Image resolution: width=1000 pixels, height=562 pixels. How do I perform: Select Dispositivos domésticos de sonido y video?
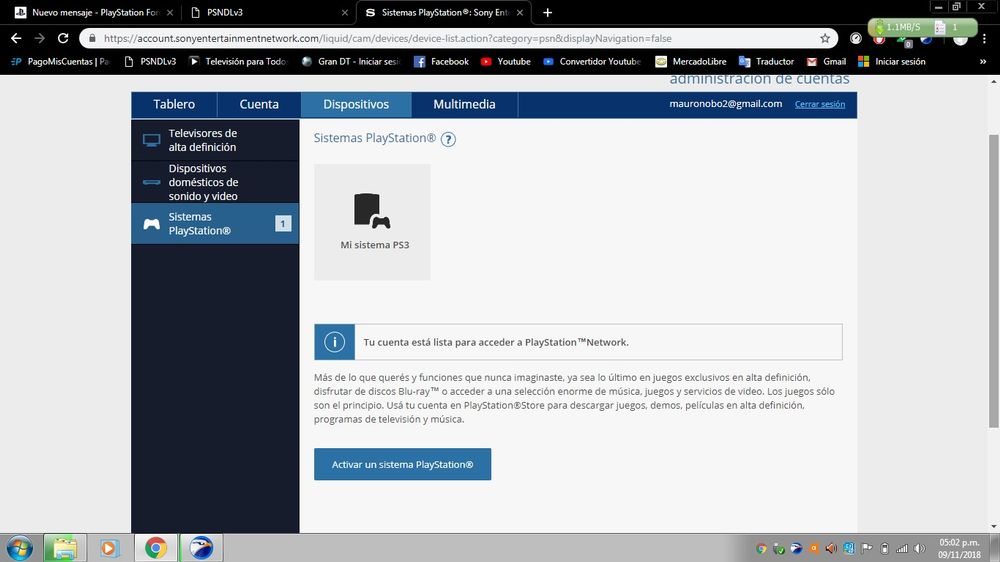[215, 182]
